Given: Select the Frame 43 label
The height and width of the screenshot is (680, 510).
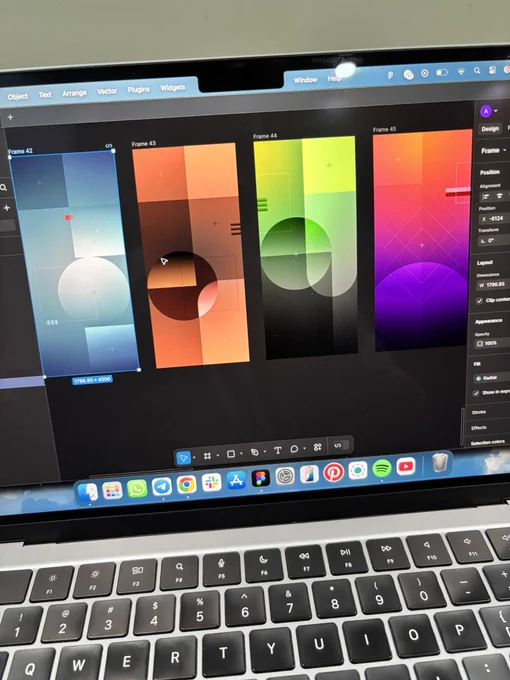Looking at the screenshot, I should click(144, 144).
